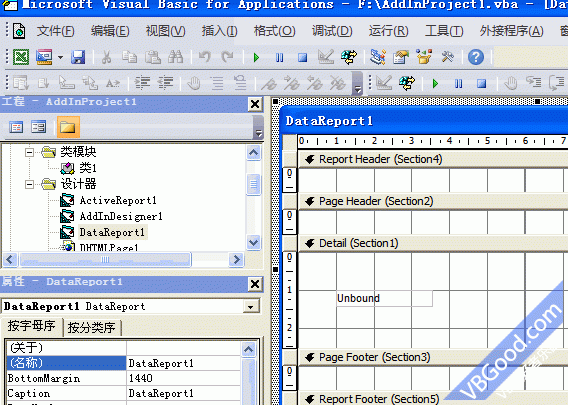Collapse the Detail (Section1) band

coord(310,243)
